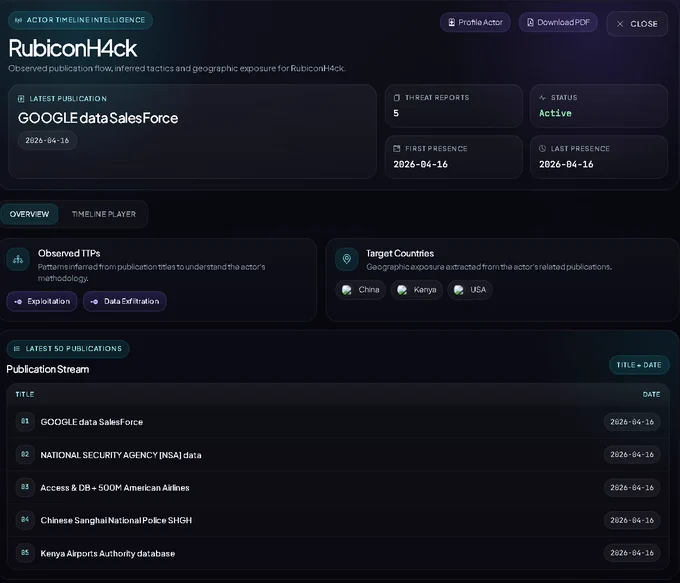The height and width of the screenshot is (583, 680).
Task: Click the TITLE column header
Action: (25, 394)
